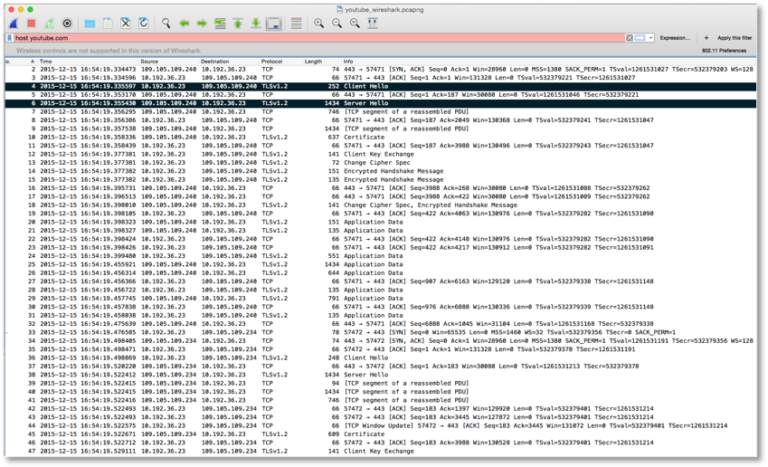
Task: Open 802.11 Preferences link
Action: 724,49
